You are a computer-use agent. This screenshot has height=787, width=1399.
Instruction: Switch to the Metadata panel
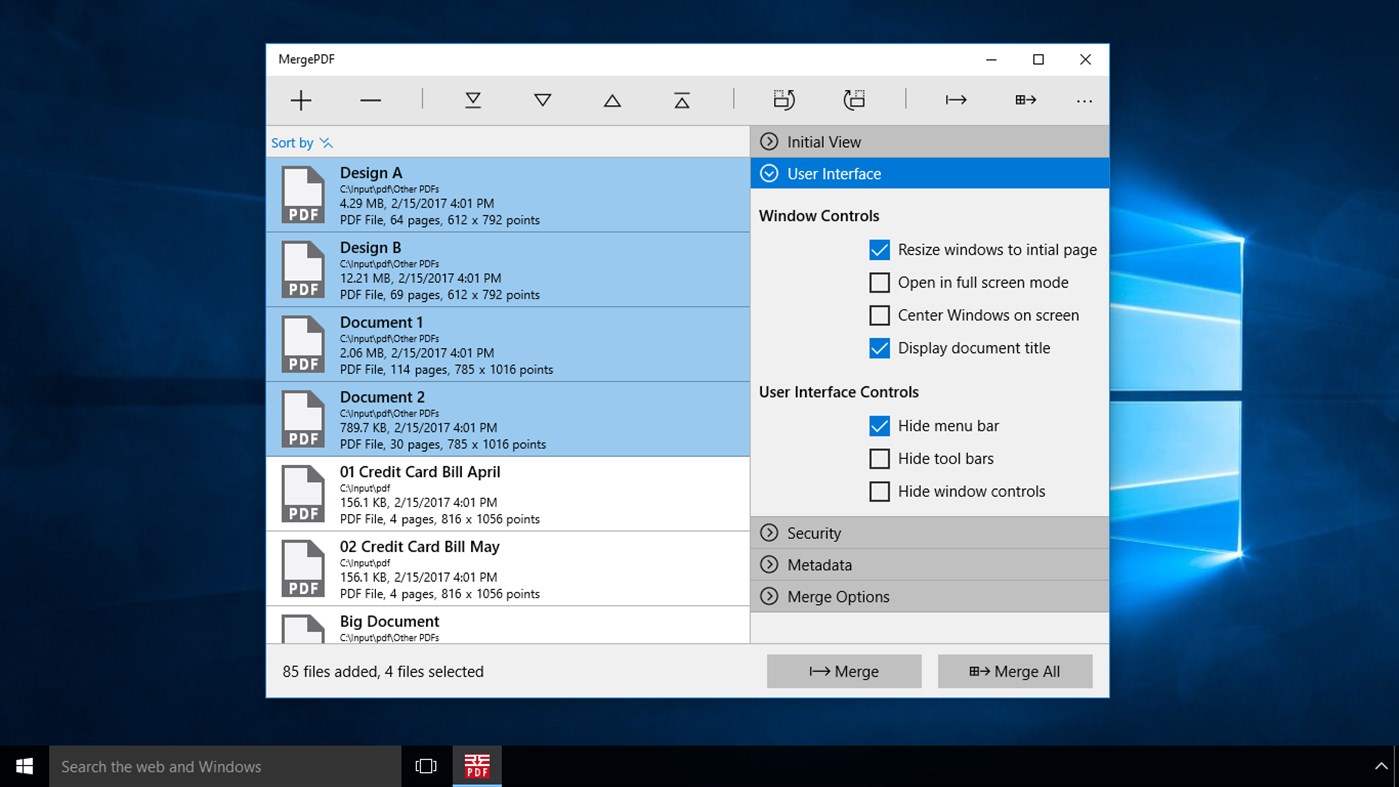[930, 564]
